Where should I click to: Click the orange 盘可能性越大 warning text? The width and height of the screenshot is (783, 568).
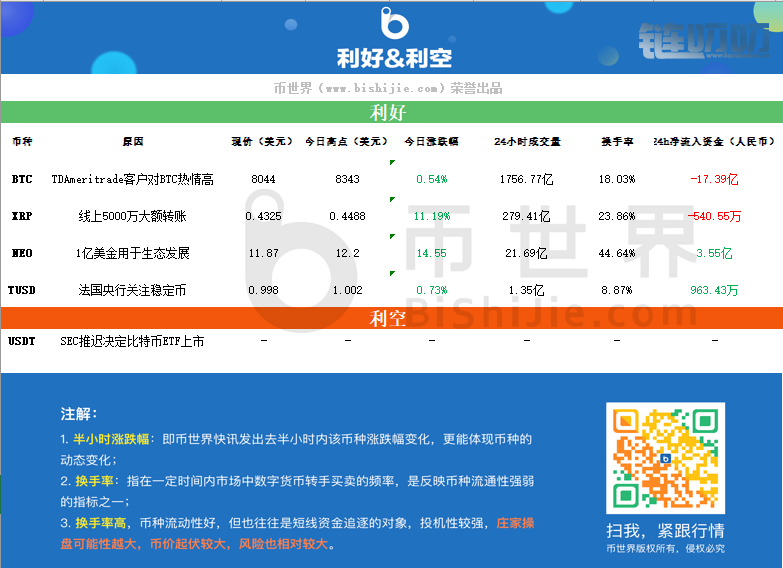pos(98,544)
